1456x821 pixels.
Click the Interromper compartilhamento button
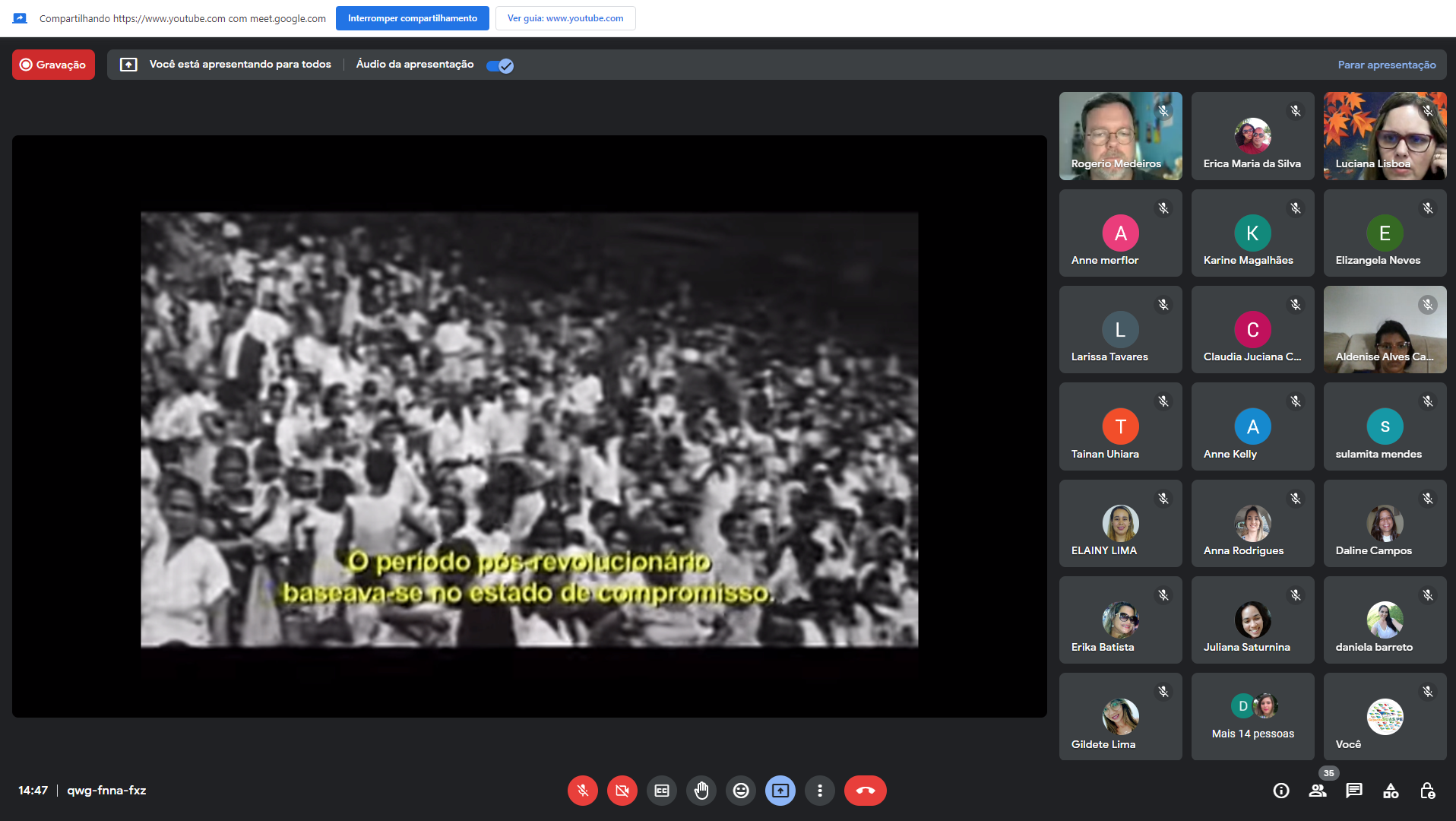[x=412, y=18]
